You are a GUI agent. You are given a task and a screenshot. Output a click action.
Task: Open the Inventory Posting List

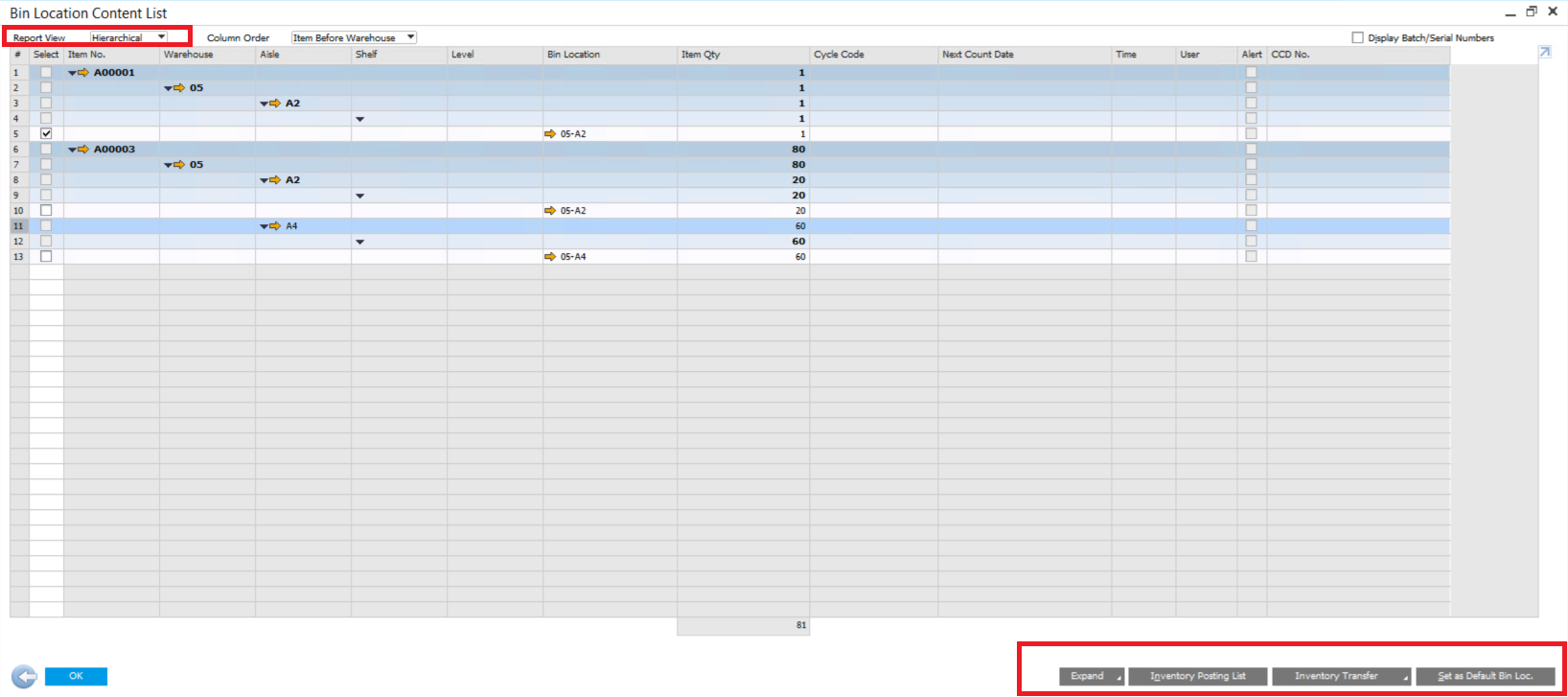(1198, 676)
